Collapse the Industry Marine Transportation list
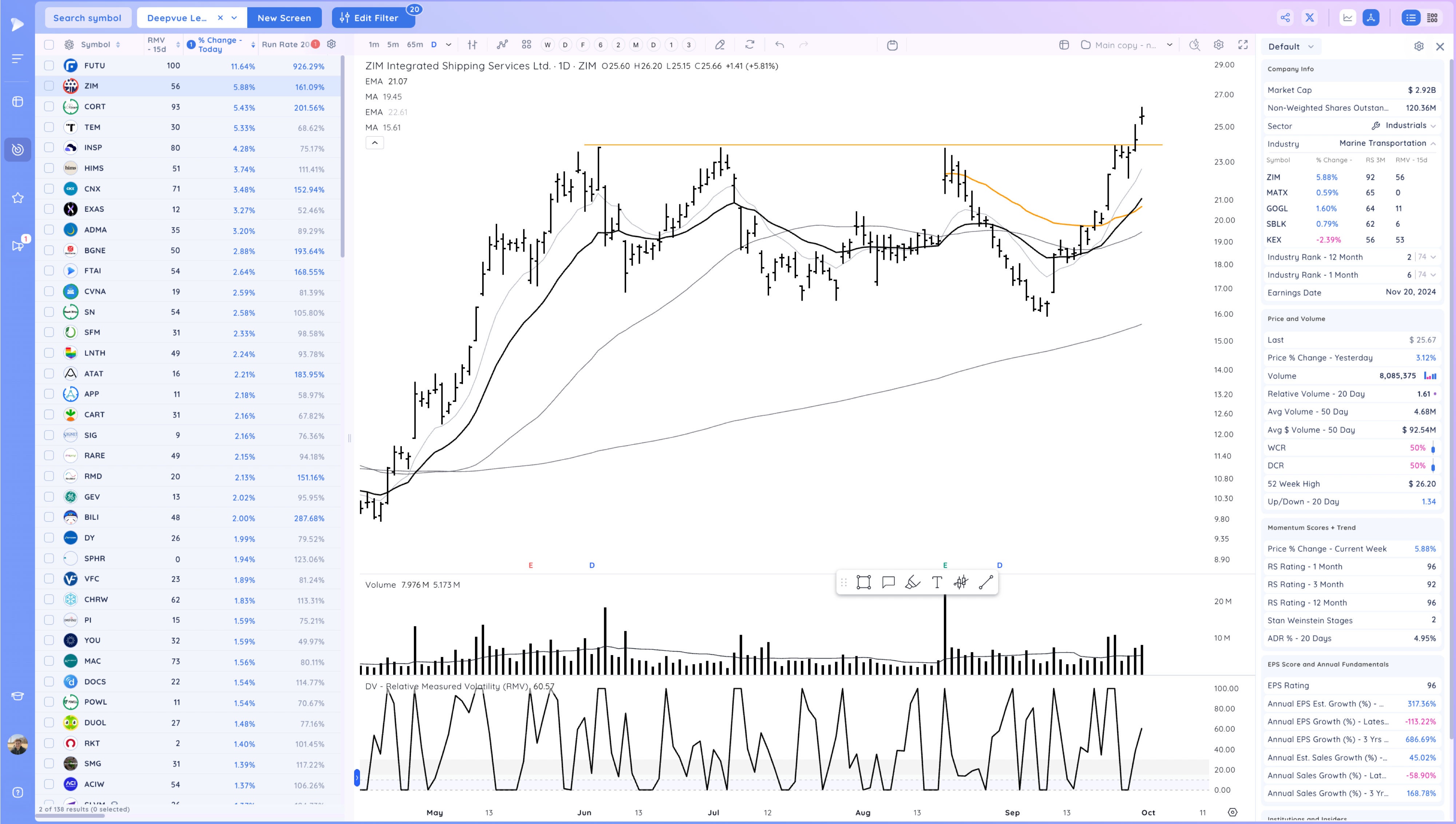 (x=1433, y=144)
